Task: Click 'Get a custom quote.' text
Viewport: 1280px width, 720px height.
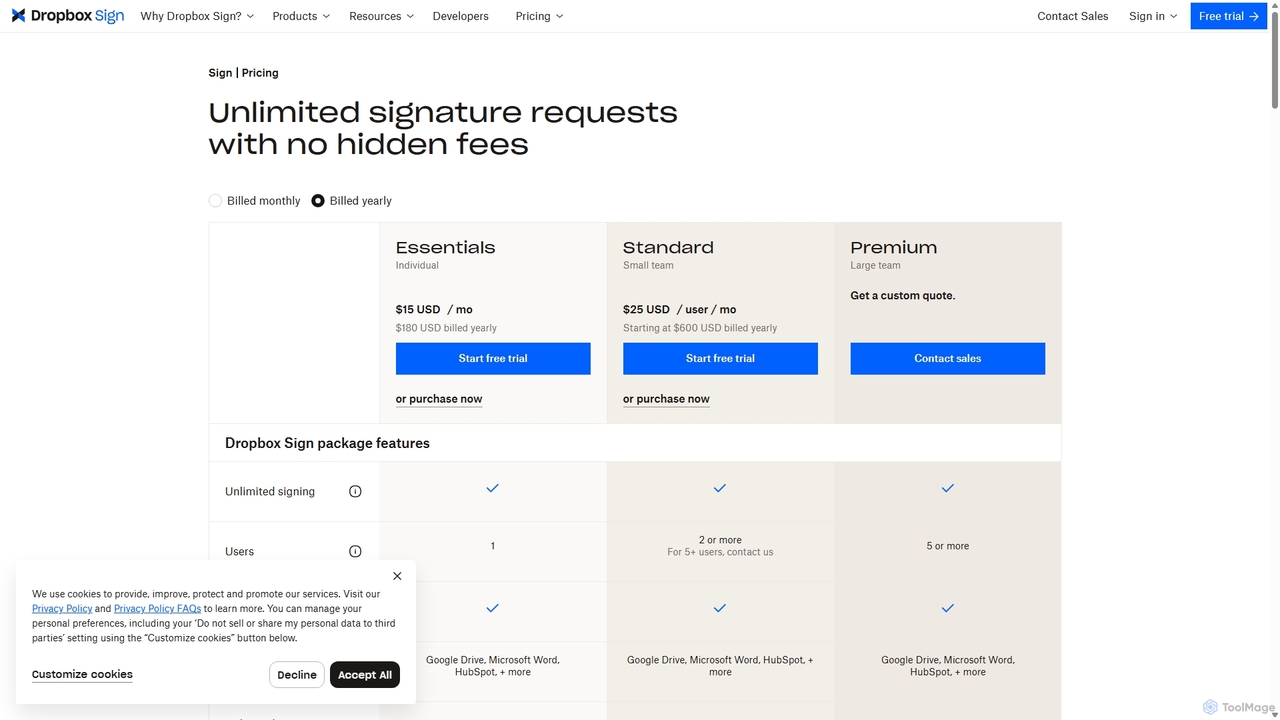Action: point(903,296)
